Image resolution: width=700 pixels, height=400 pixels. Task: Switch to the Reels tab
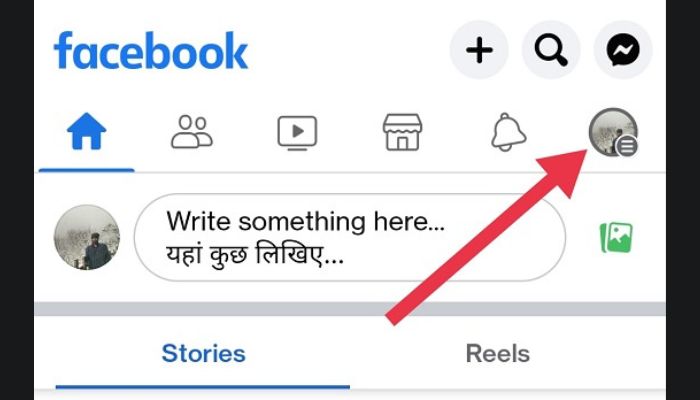[x=498, y=354]
